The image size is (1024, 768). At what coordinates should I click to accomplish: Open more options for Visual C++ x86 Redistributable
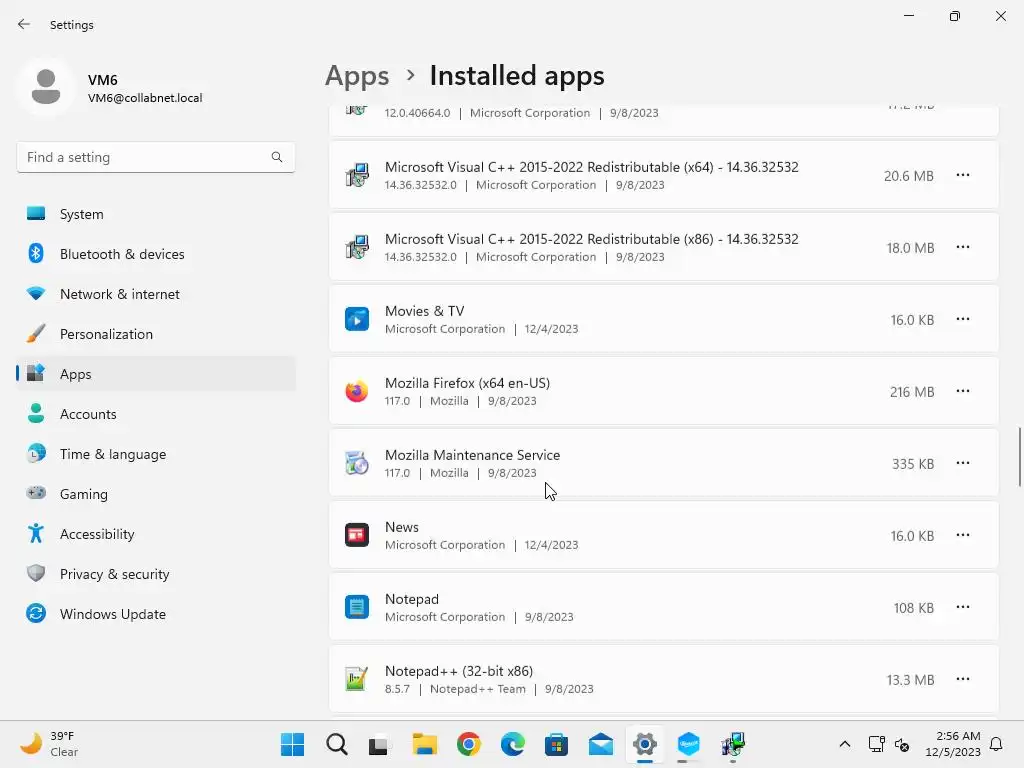click(x=963, y=247)
